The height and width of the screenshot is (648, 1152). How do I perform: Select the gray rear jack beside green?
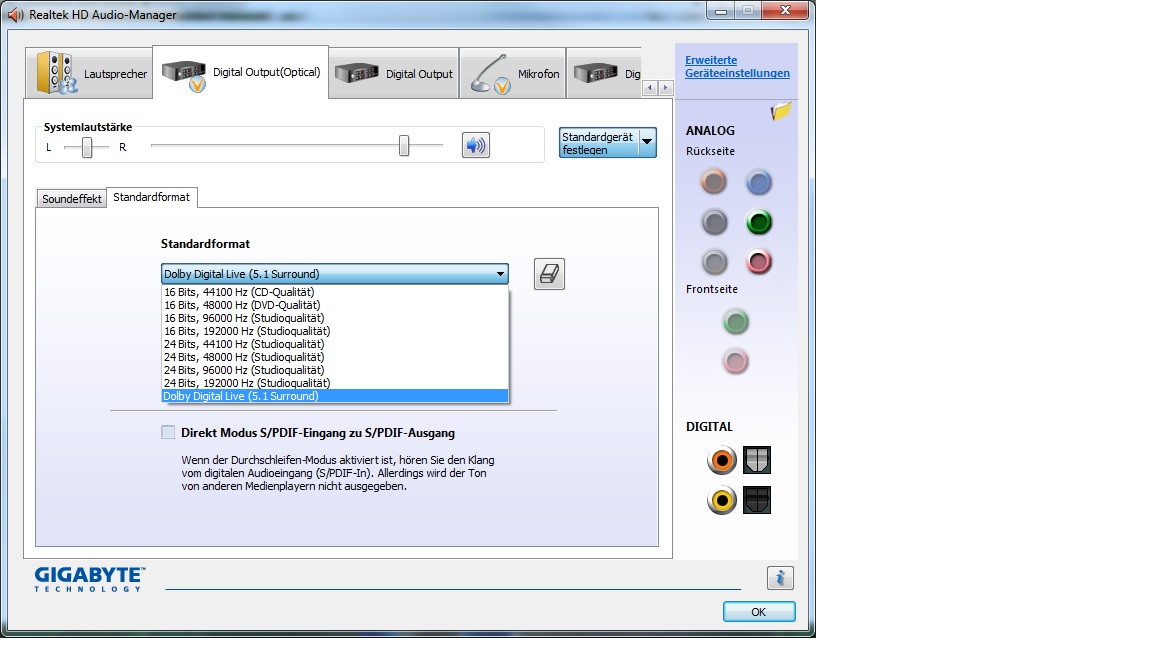pos(713,222)
